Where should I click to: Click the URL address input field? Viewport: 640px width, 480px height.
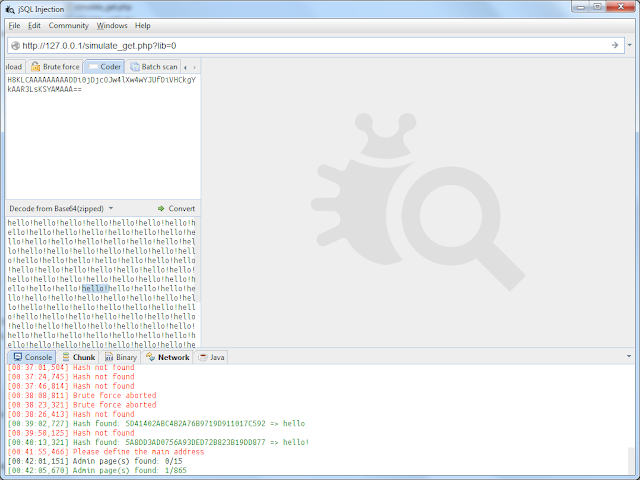pos(314,45)
